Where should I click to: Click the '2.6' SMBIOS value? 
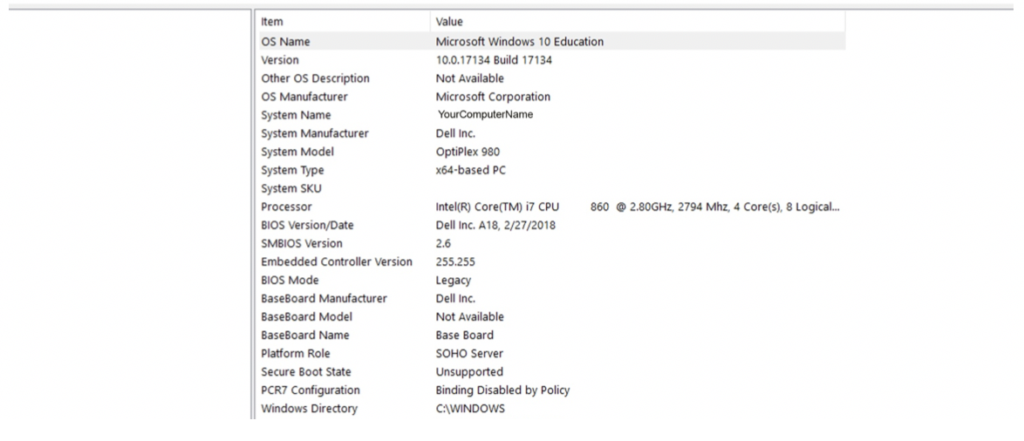coord(443,243)
